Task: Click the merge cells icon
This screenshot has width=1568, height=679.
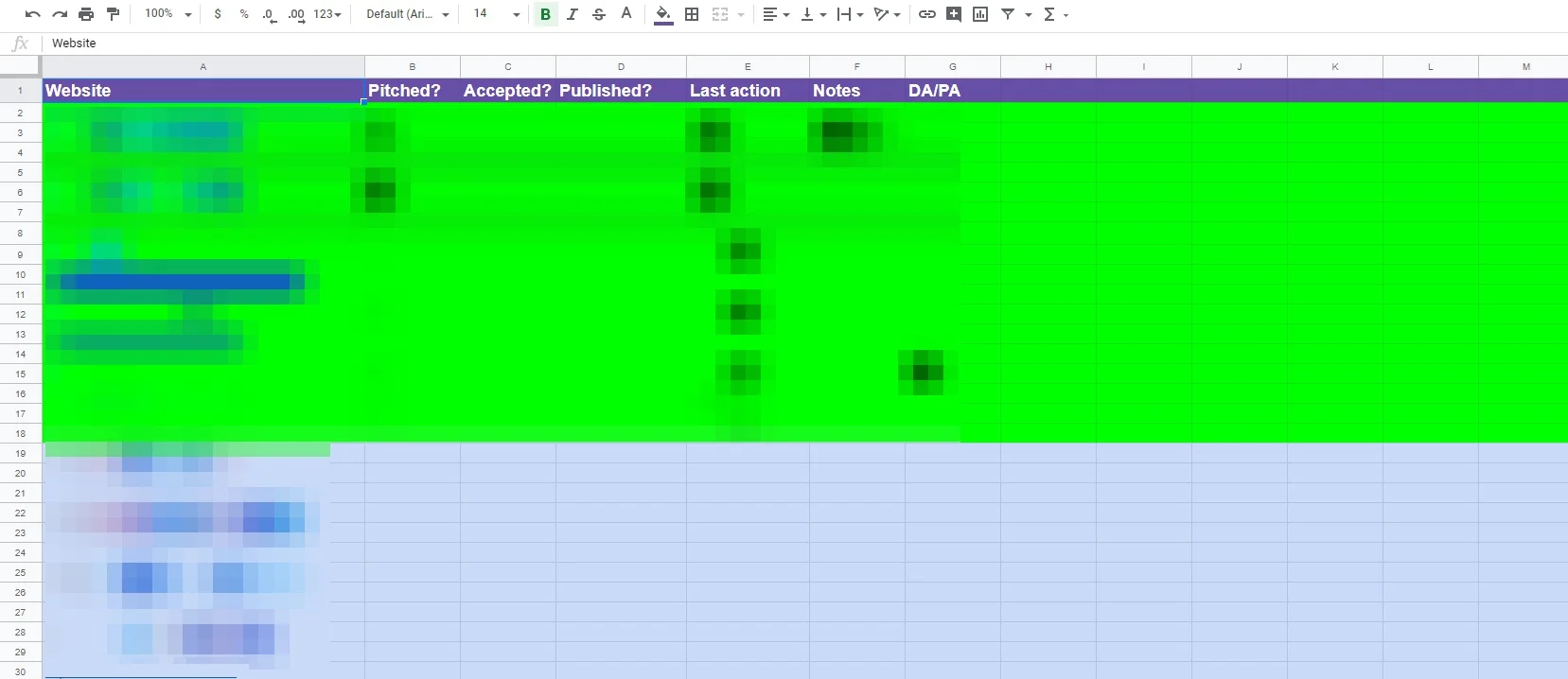Action: coord(720,14)
